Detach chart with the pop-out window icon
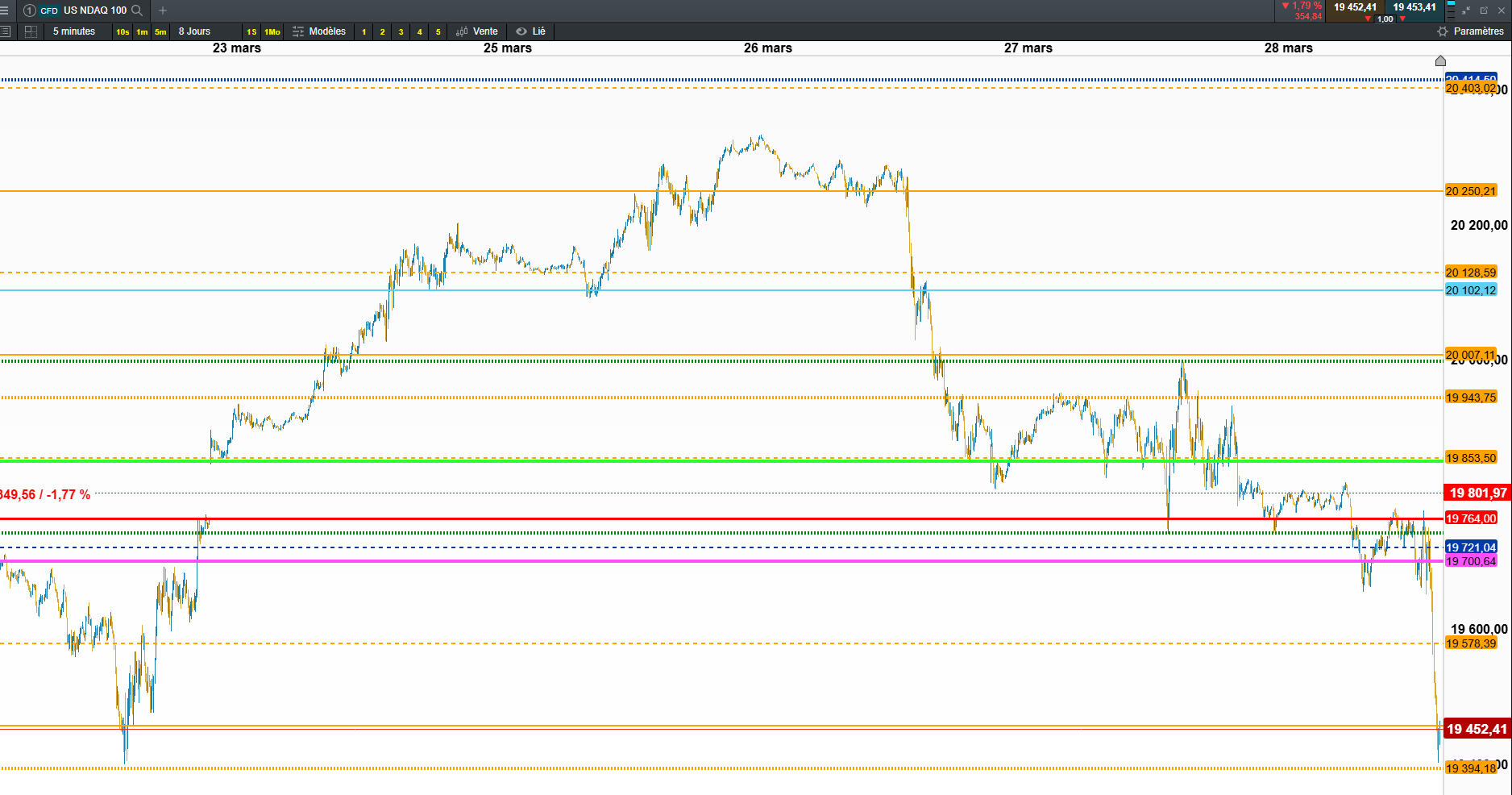Viewport: 1512px width, 795px height. [1484, 10]
